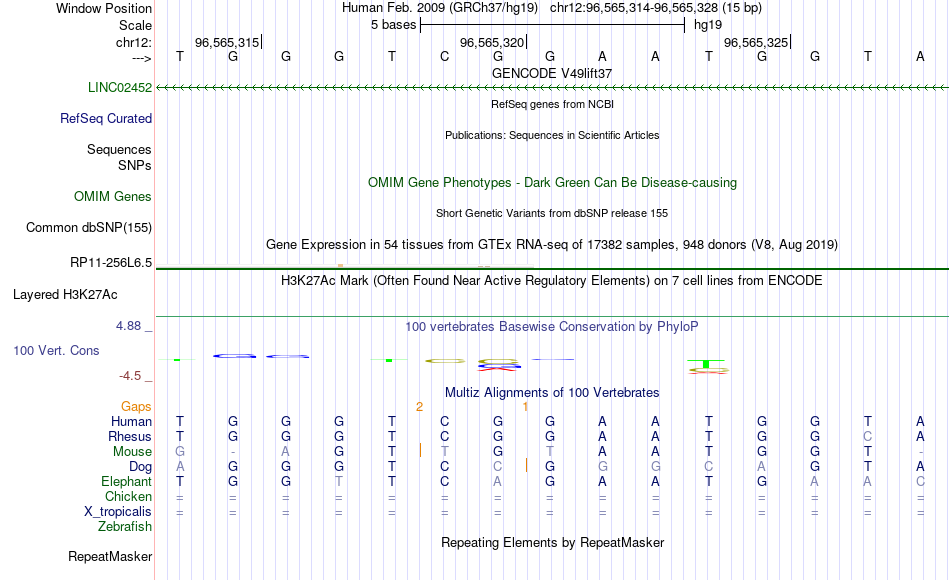Viewport: 950px width, 580px height.
Task: Click the Layered H3K27Ac track label
Action: pos(65,295)
